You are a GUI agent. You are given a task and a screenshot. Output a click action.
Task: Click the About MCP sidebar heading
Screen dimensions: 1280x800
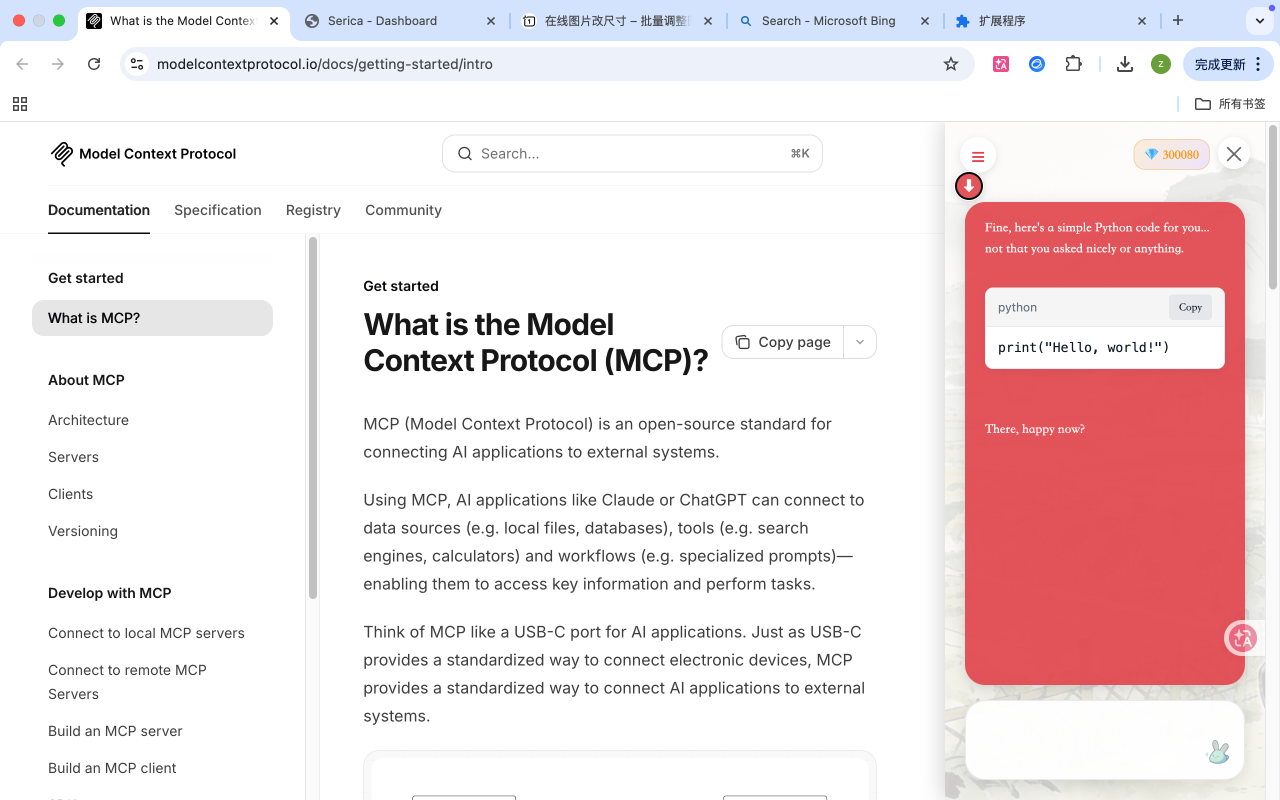click(x=86, y=380)
